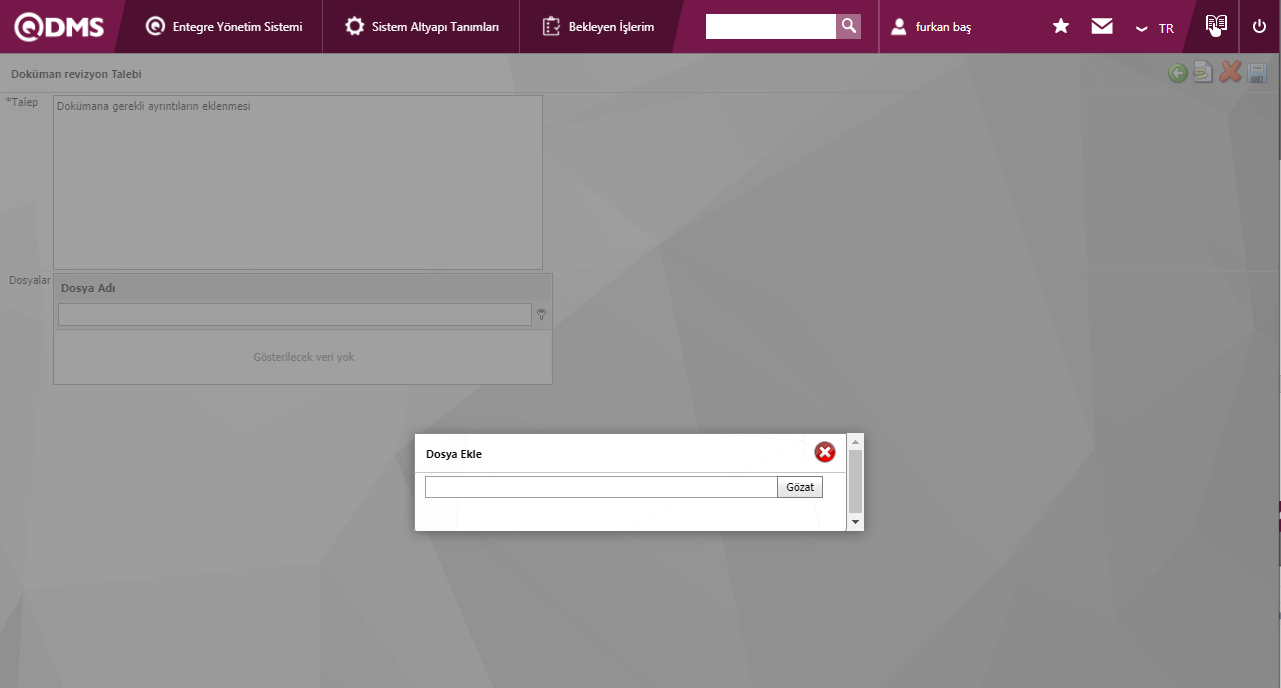Open Bekleyen İşlerim menu
The height and width of the screenshot is (688, 1281).
click(x=598, y=27)
